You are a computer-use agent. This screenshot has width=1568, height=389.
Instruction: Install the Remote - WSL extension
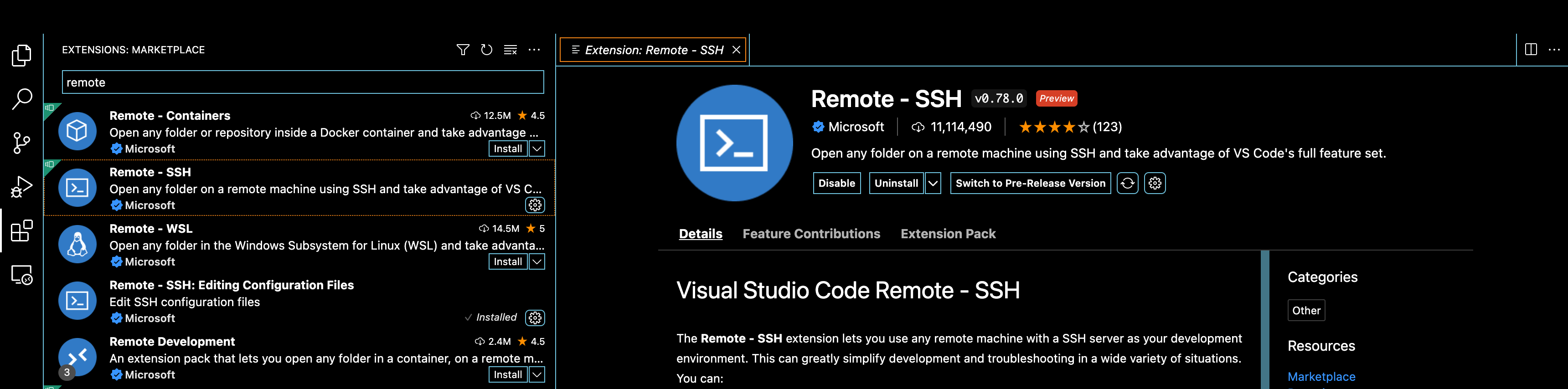(508, 262)
